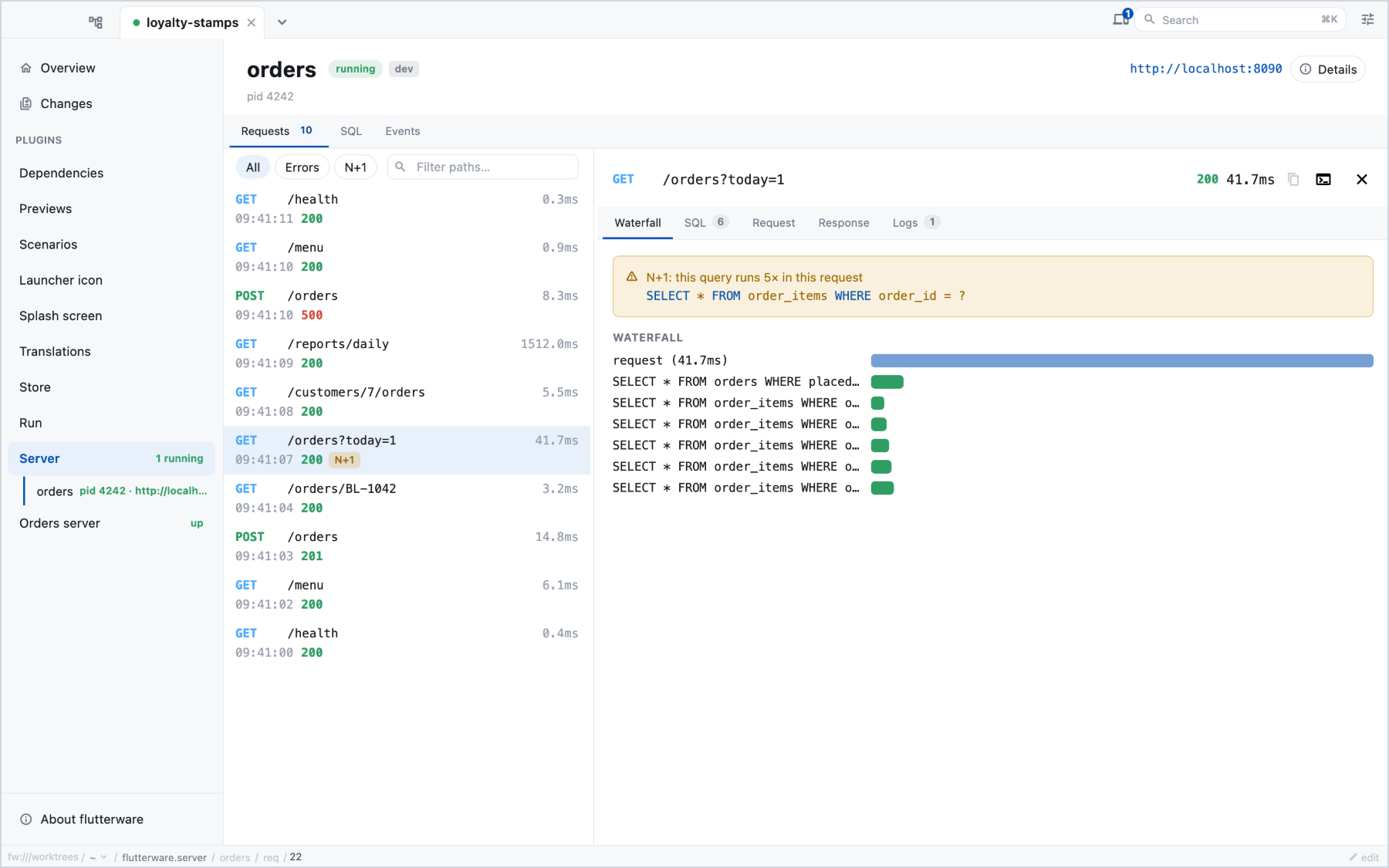1389x868 pixels.
Task: Click the Details button
Action: 1328,69
